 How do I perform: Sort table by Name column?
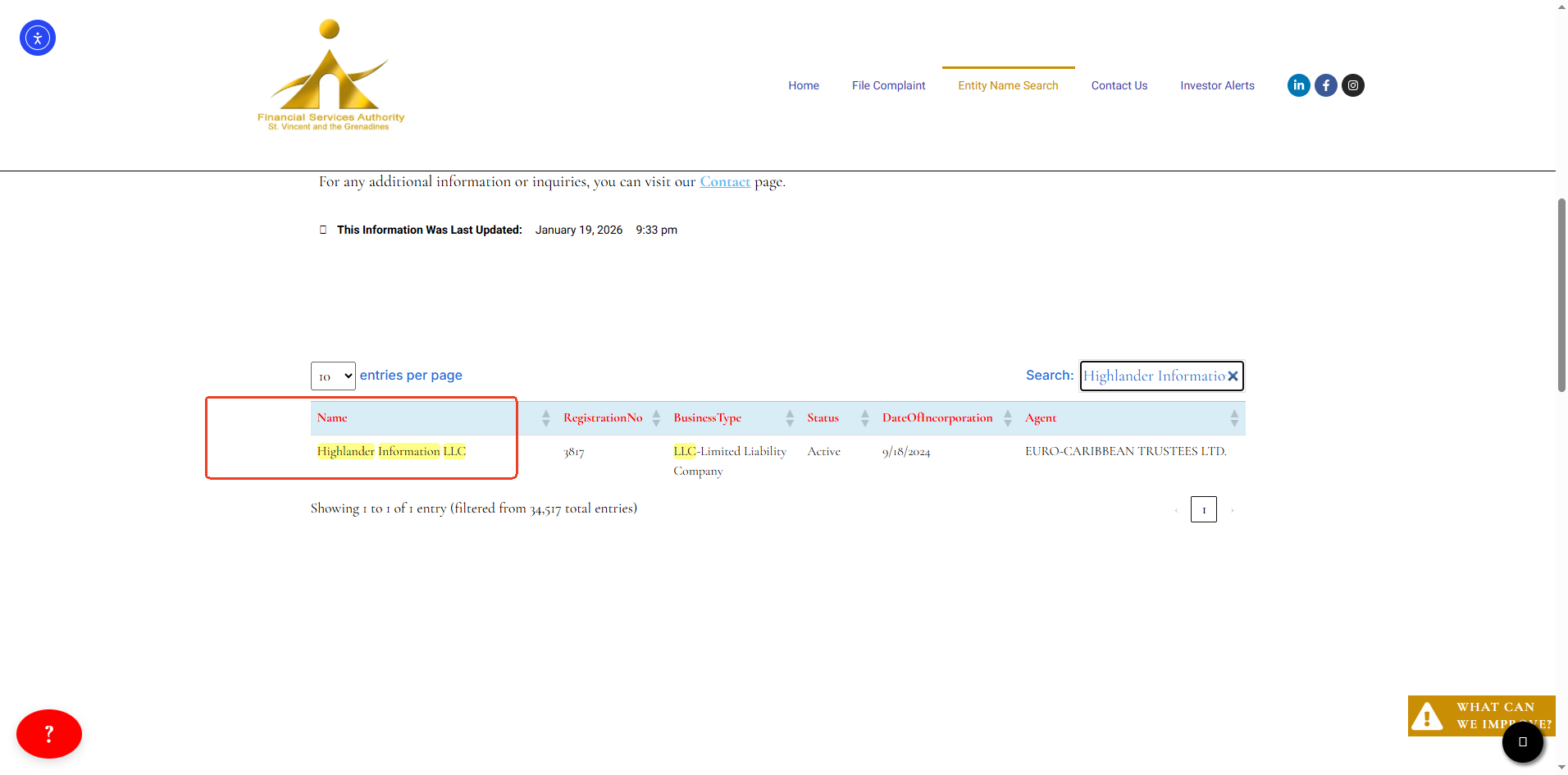pos(332,418)
